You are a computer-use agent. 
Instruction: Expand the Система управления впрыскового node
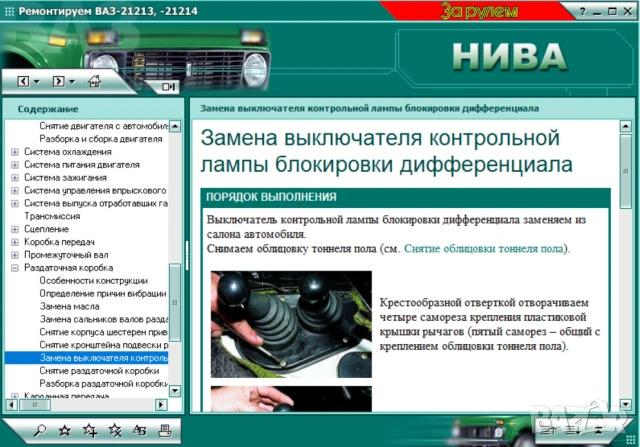15,191
